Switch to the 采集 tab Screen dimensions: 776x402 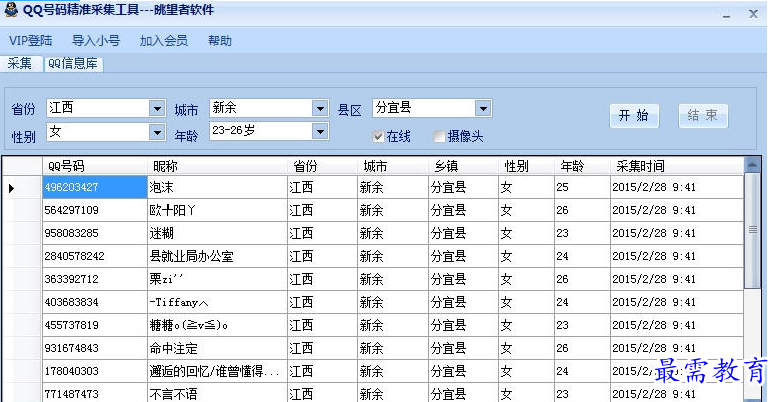[x=20, y=63]
